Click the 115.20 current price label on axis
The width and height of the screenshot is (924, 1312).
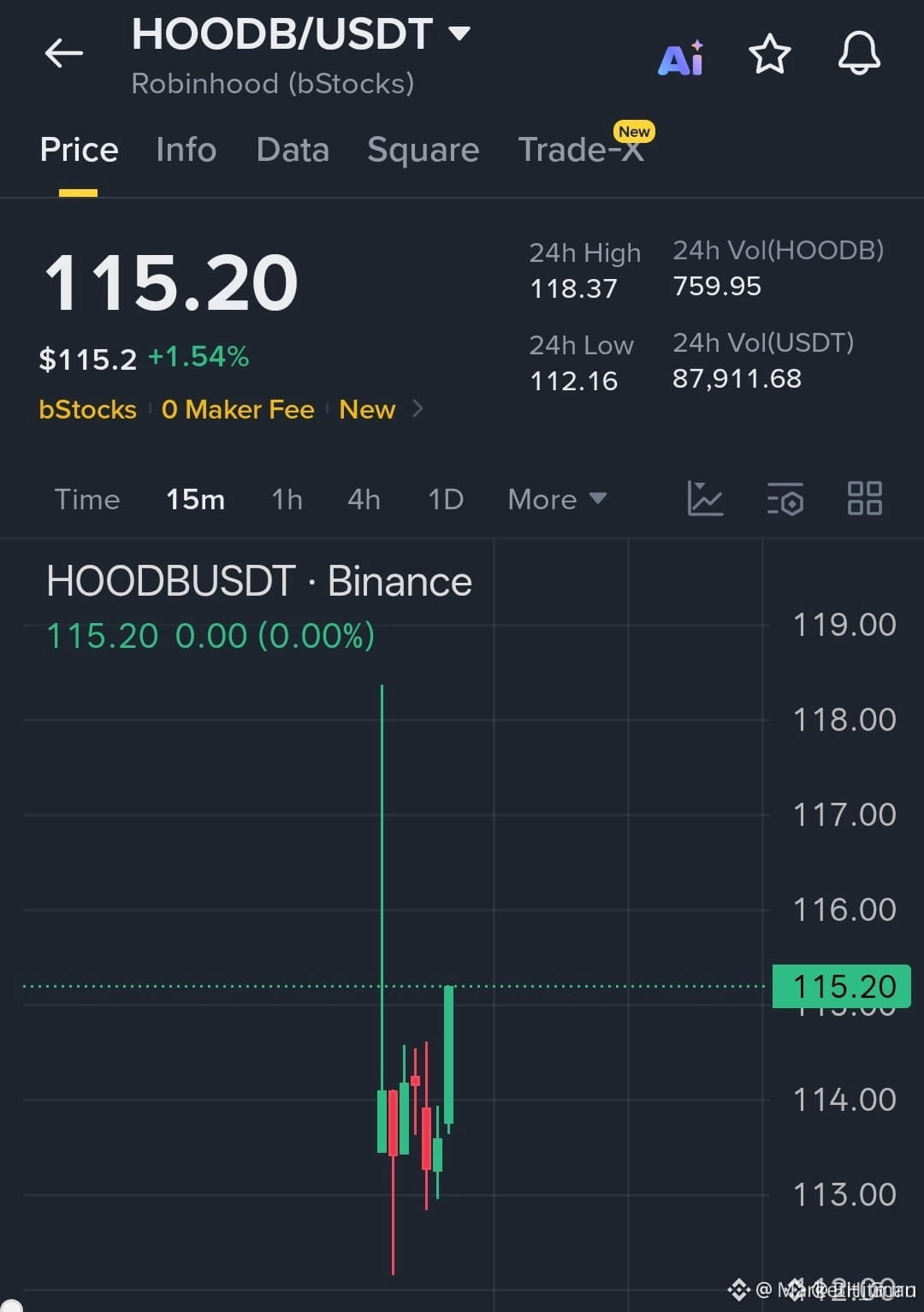point(842,987)
